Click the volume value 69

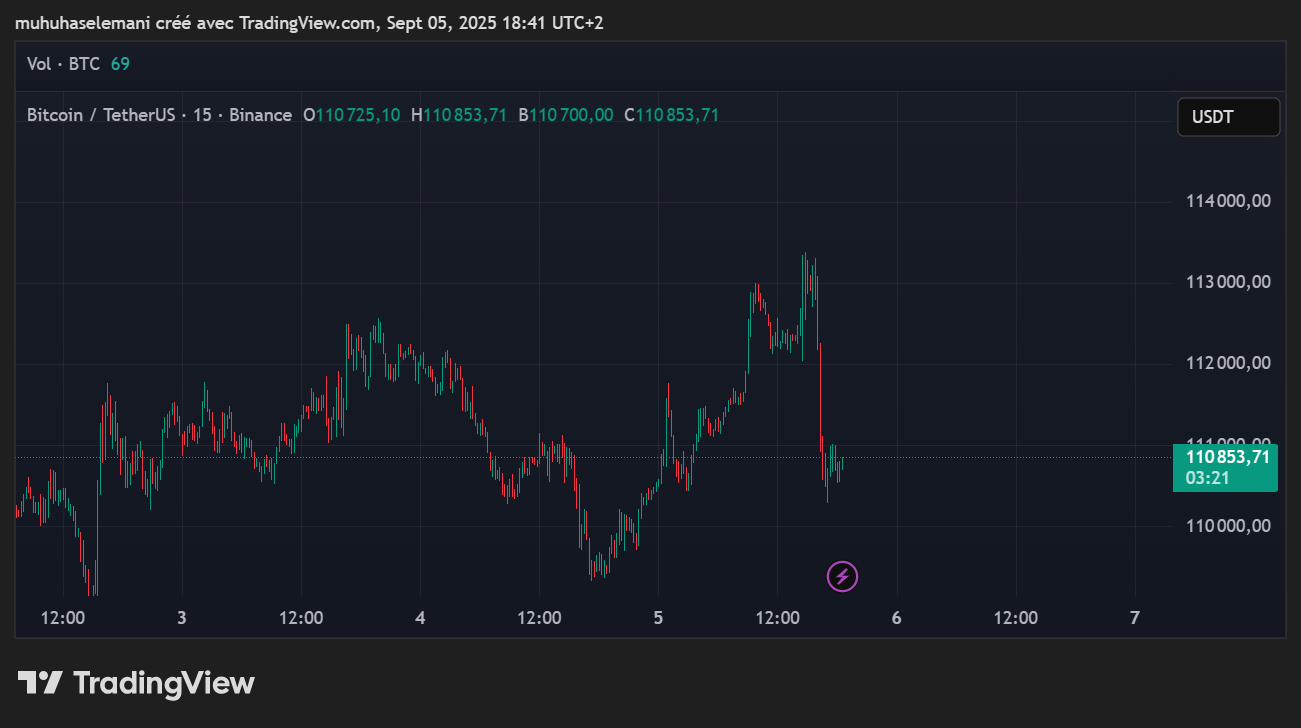point(120,64)
